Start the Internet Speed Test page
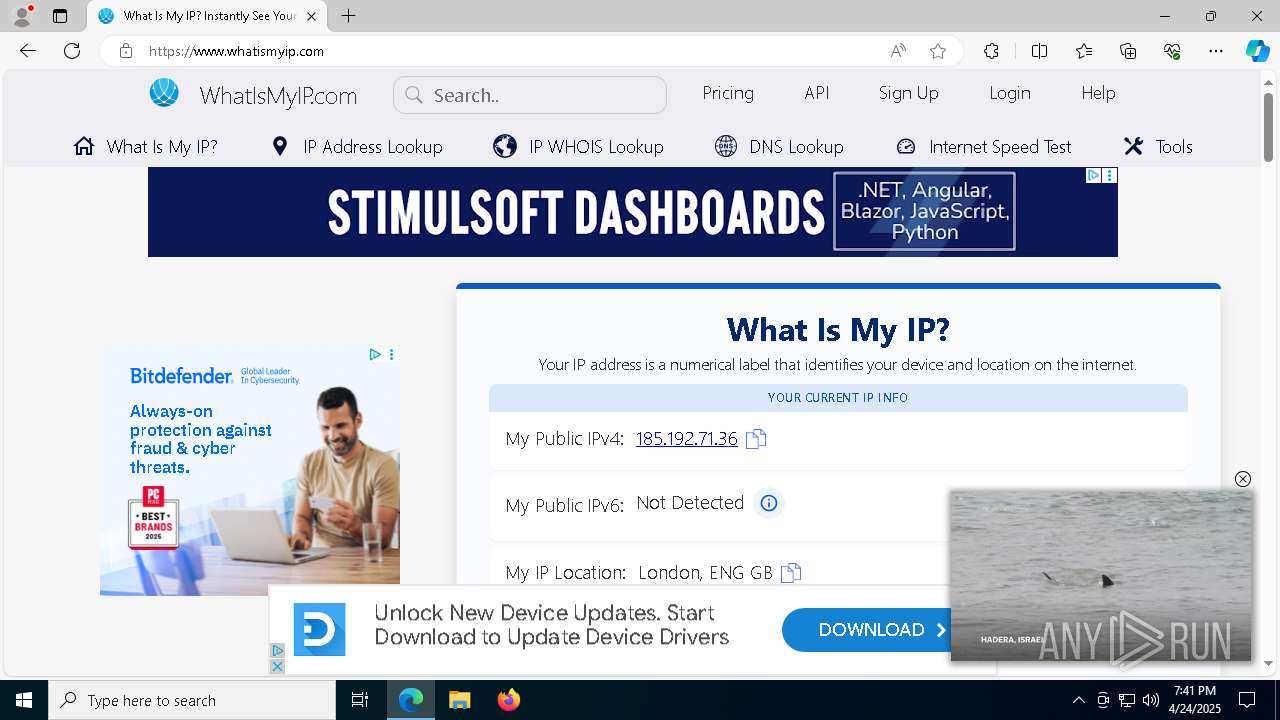 [x=983, y=147]
